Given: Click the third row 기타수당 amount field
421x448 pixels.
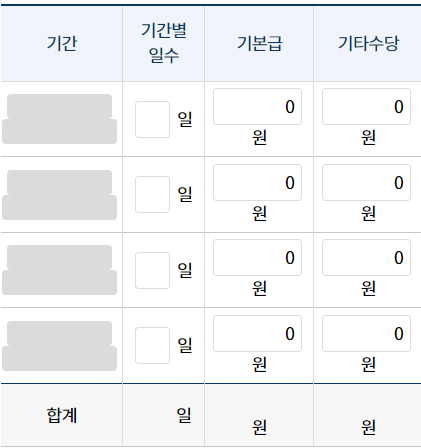Looking at the screenshot, I should click(366, 257).
